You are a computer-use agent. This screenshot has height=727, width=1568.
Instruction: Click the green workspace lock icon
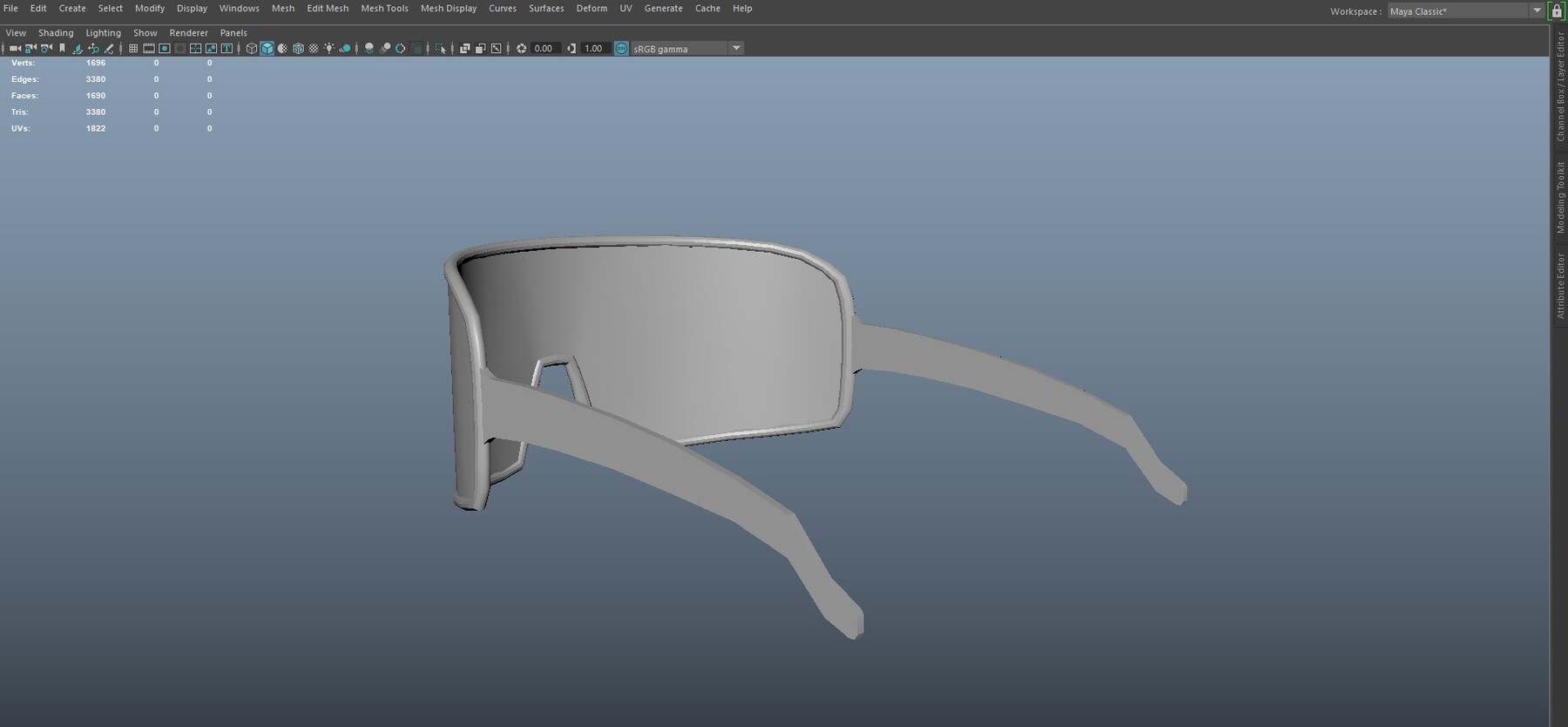pyautogui.click(x=1557, y=10)
